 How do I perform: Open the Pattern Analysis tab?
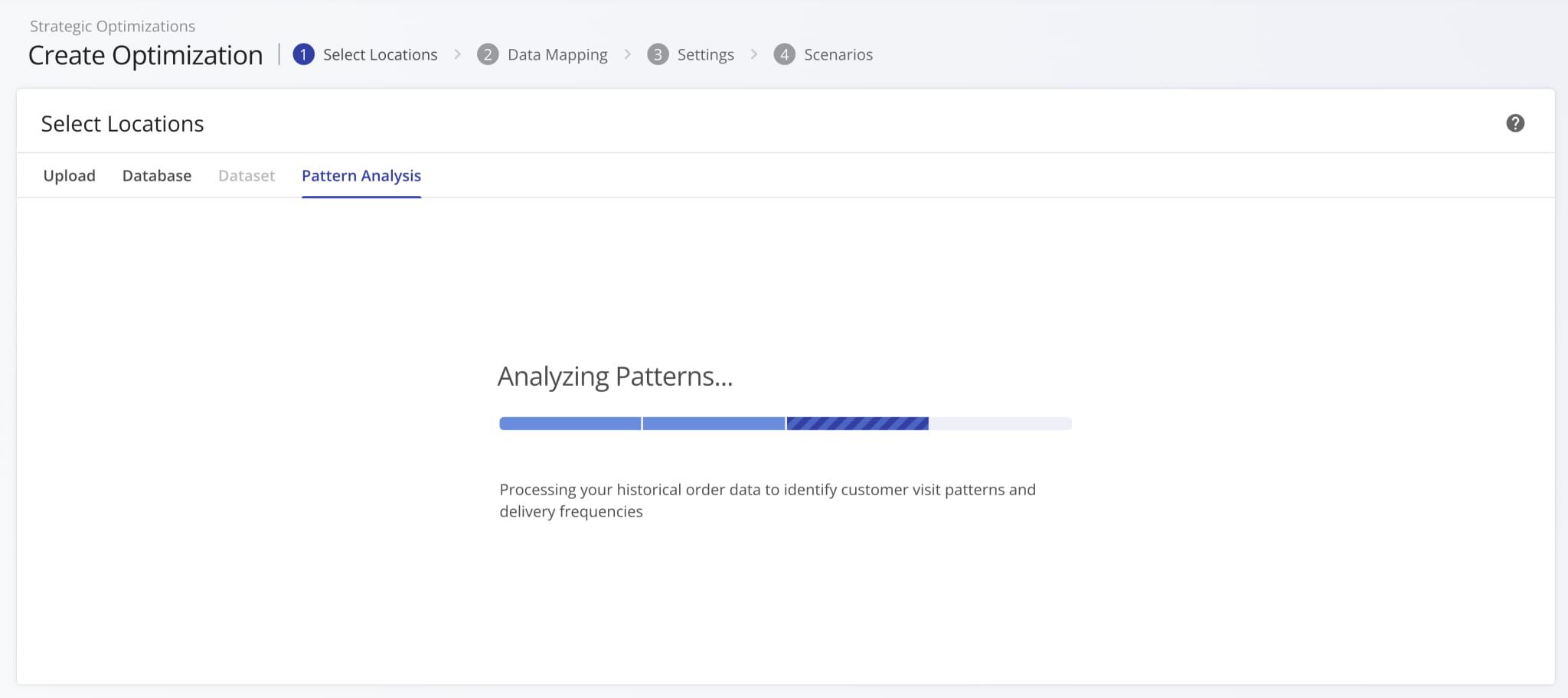pos(361,175)
